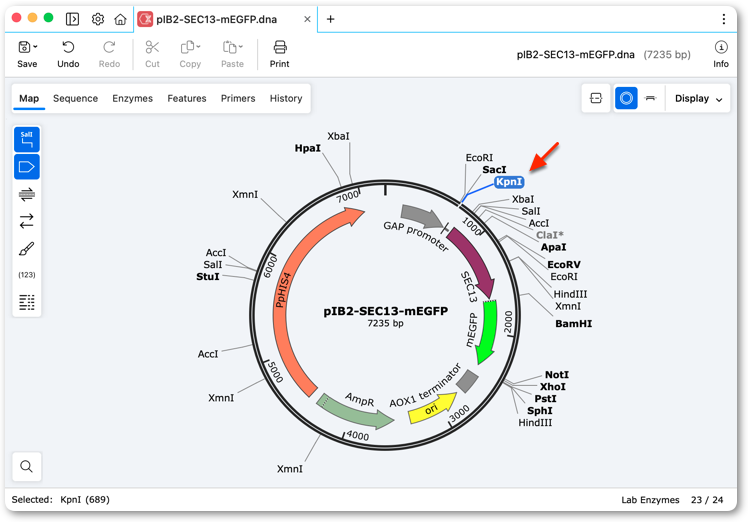This screenshot has height=522, width=748.
Task: Select the purple SEC13 feature arrow
Action: point(477,262)
